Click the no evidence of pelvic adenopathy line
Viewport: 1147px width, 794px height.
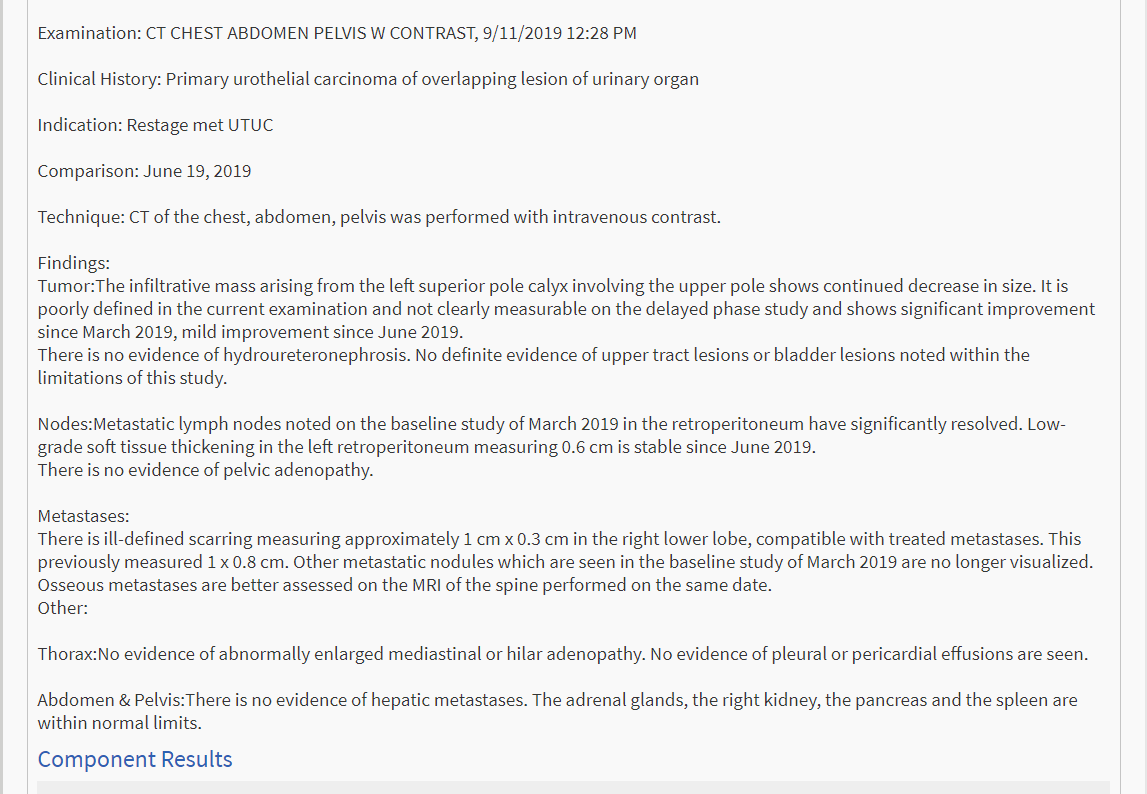point(206,470)
